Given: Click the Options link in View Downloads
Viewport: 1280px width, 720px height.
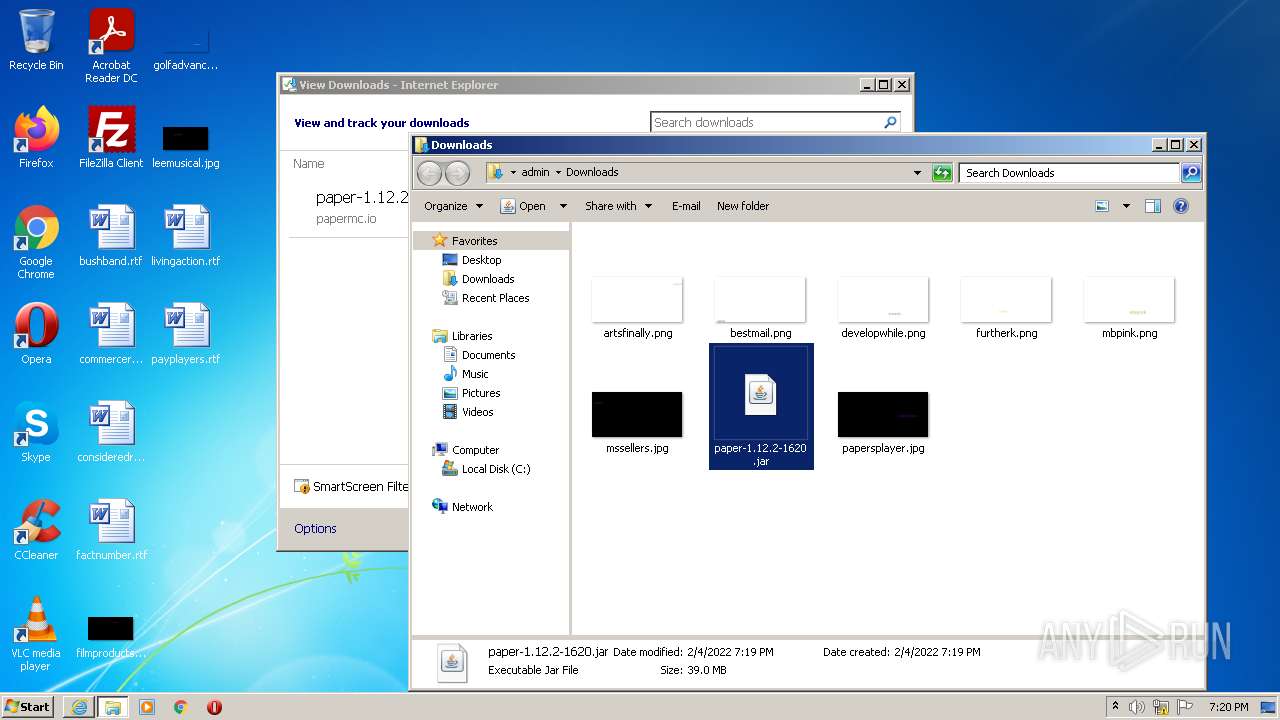Looking at the screenshot, I should click(x=315, y=529).
